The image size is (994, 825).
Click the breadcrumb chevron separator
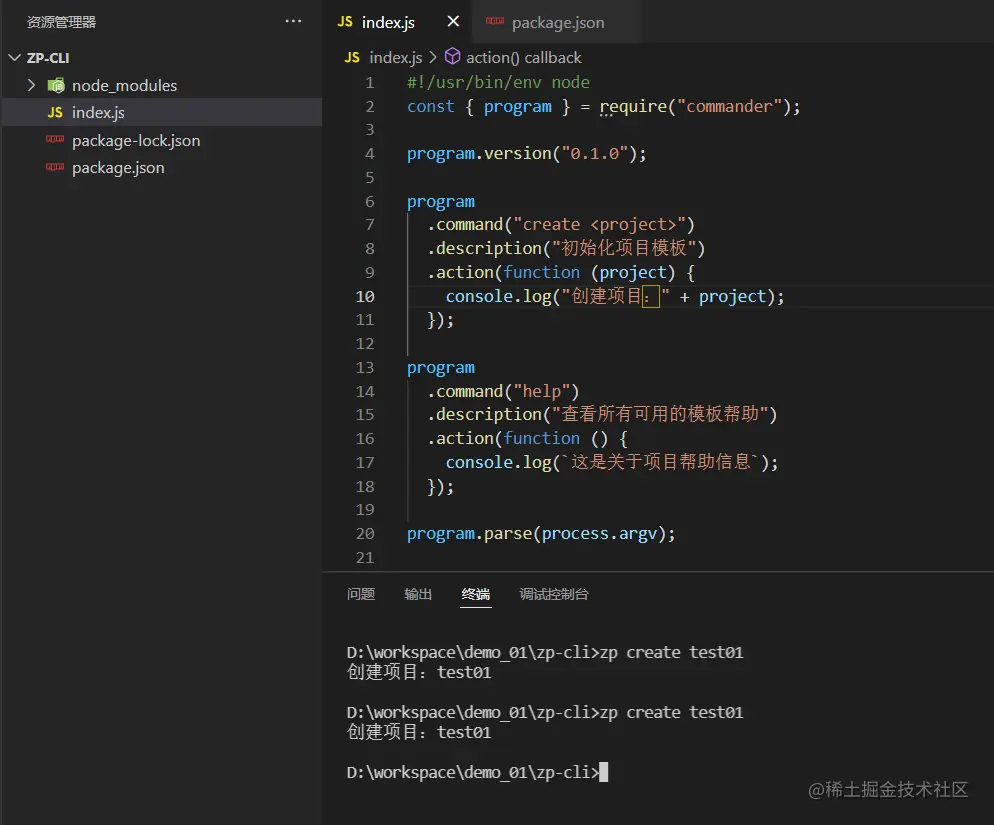point(433,57)
